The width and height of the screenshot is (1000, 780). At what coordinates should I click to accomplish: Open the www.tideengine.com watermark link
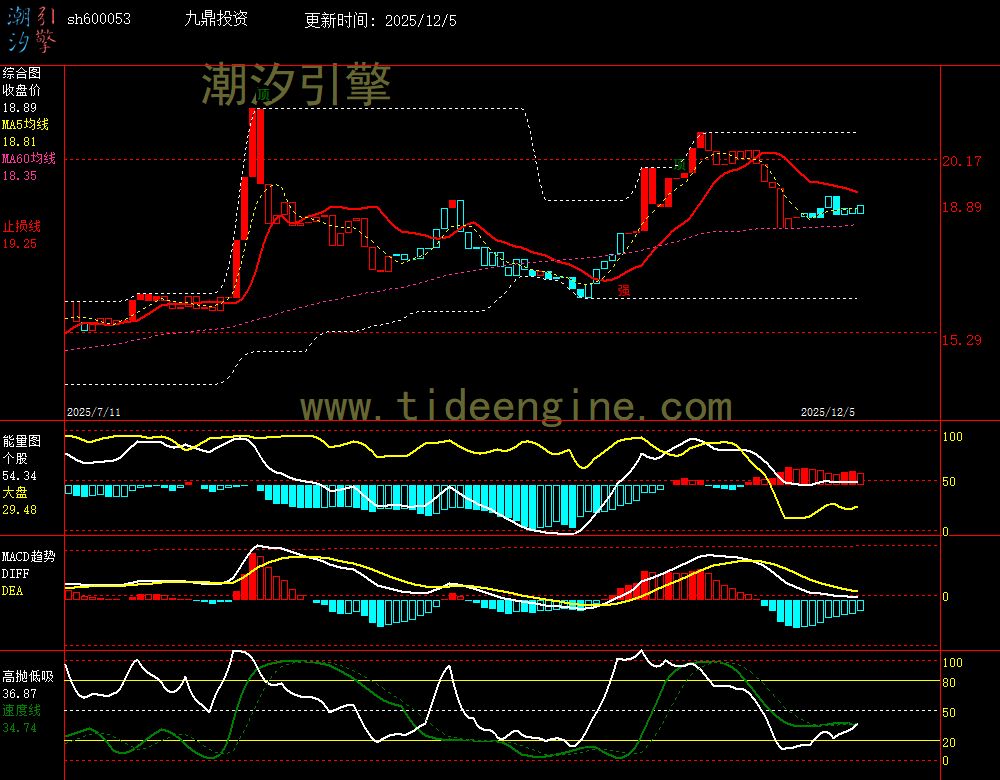[x=516, y=406]
